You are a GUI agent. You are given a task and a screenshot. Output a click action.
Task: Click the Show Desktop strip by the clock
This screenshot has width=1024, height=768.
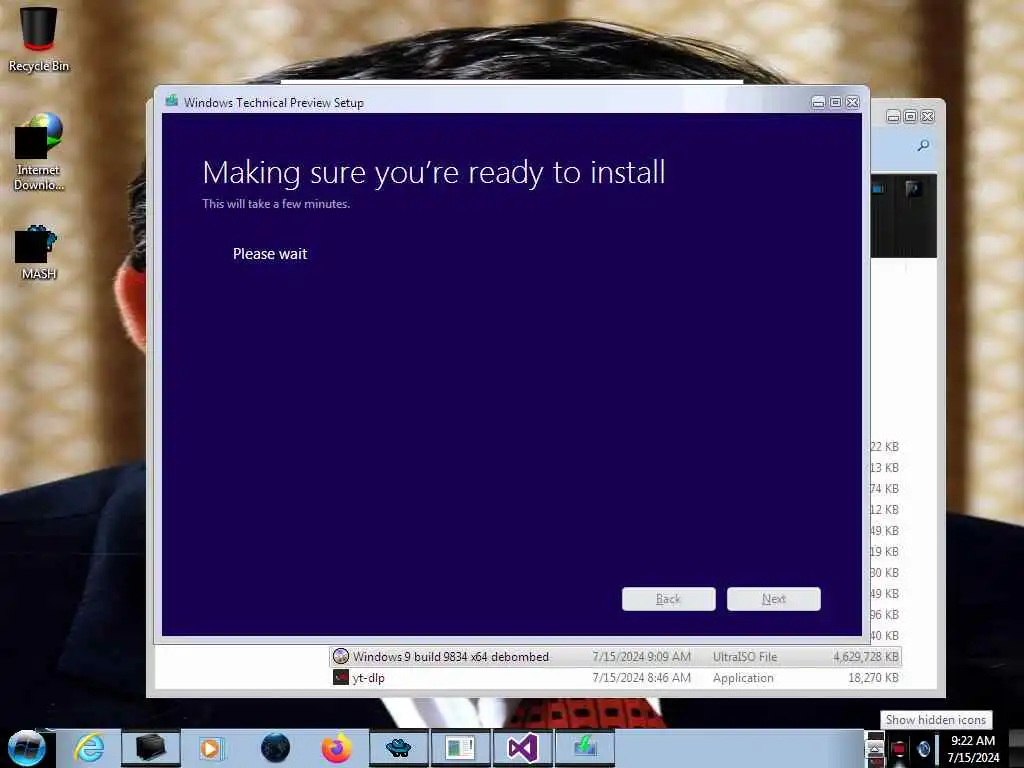(1016, 748)
